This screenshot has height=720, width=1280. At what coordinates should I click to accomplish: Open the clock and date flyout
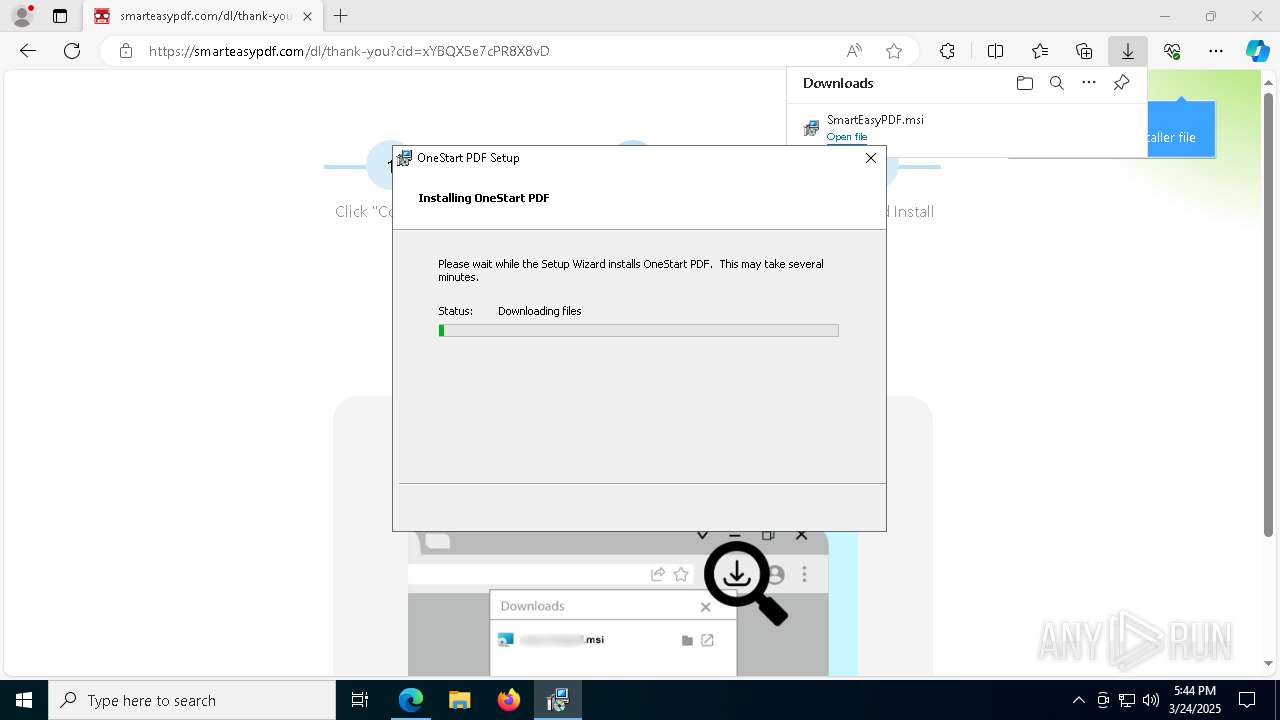click(1194, 700)
